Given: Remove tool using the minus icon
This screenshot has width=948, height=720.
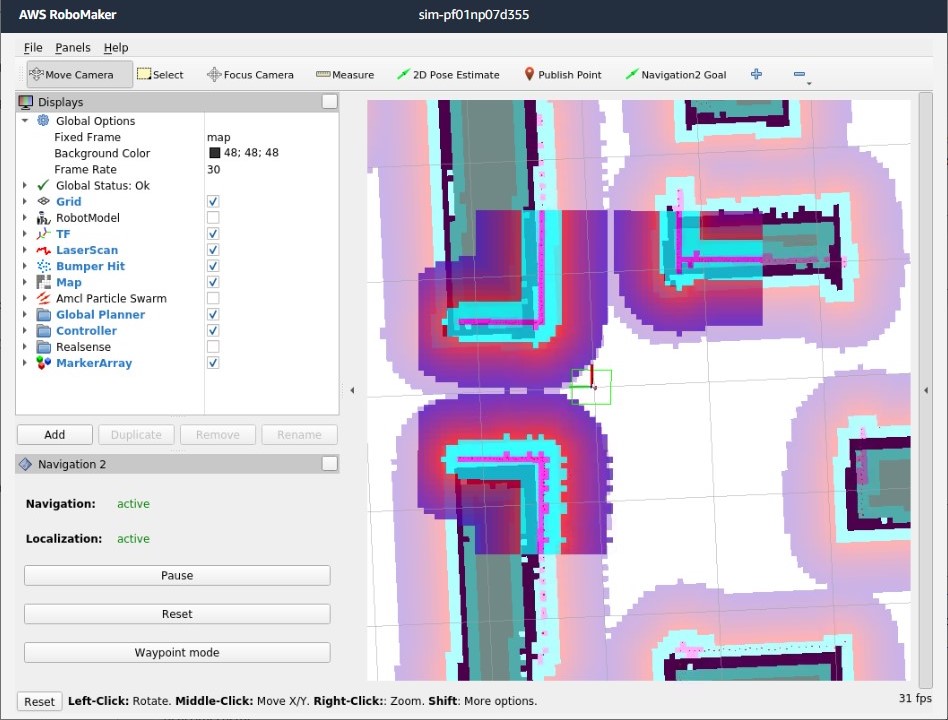Looking at the screenshot, I should [x=799, y=74].
